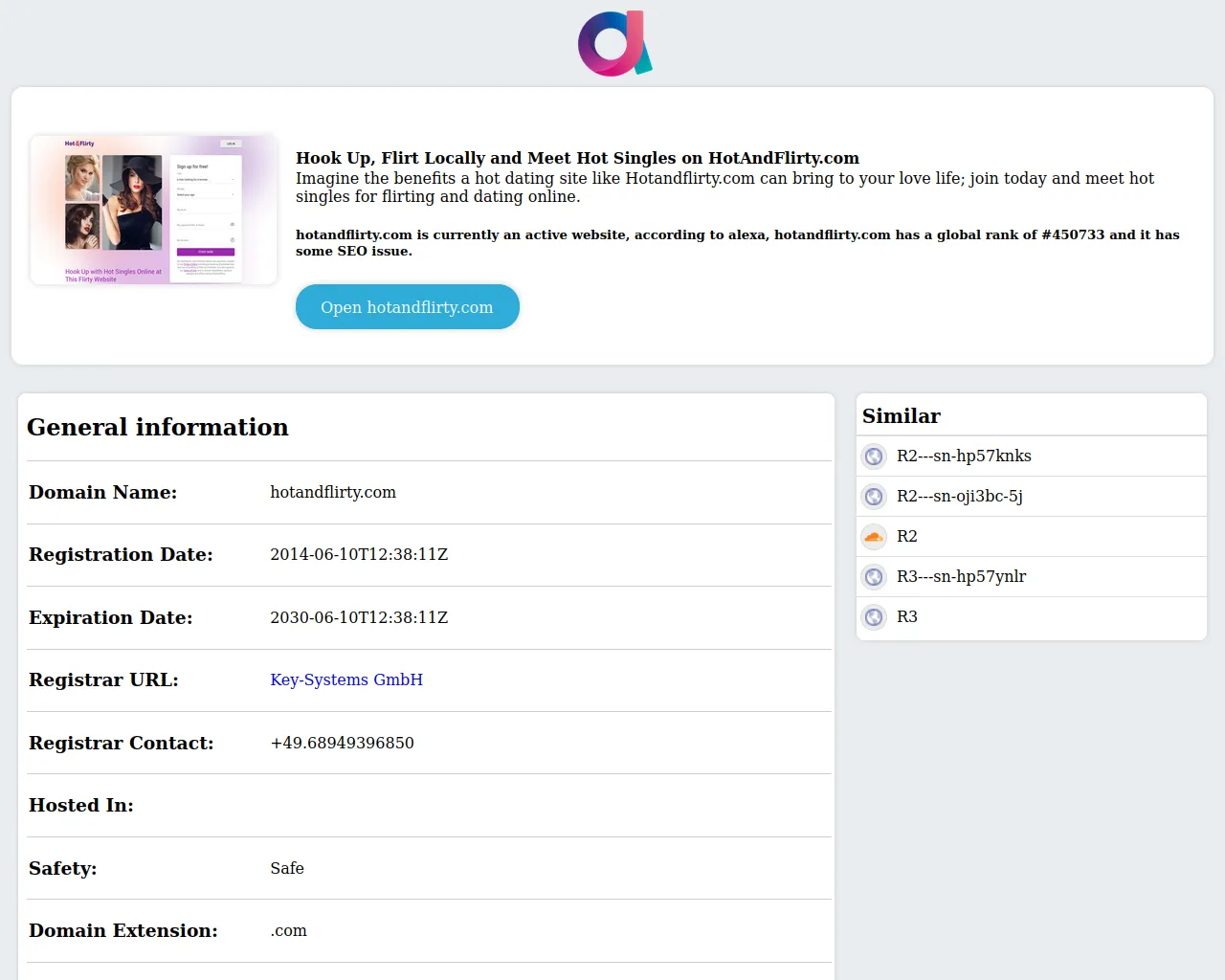Click the globe icon beside R2---sn-hp57knks
The width and height of the screenshot is (1225, 980).
pyautogui.click(x=874, y=457)
